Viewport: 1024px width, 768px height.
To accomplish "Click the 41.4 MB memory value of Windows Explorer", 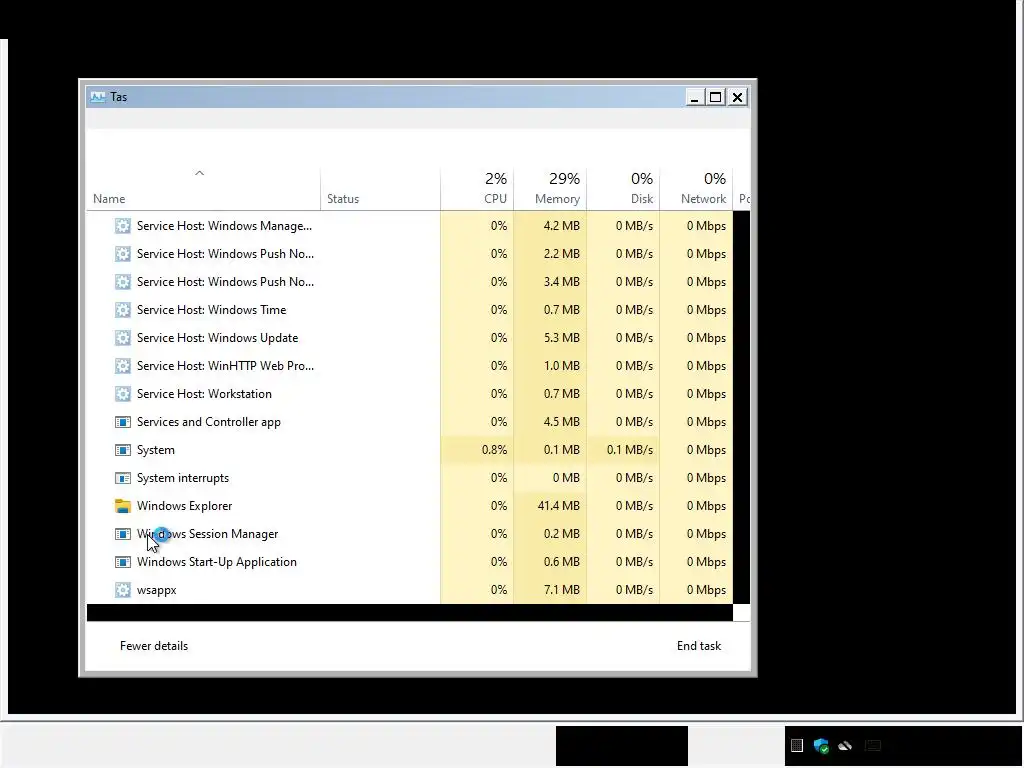I will (558, 506).
